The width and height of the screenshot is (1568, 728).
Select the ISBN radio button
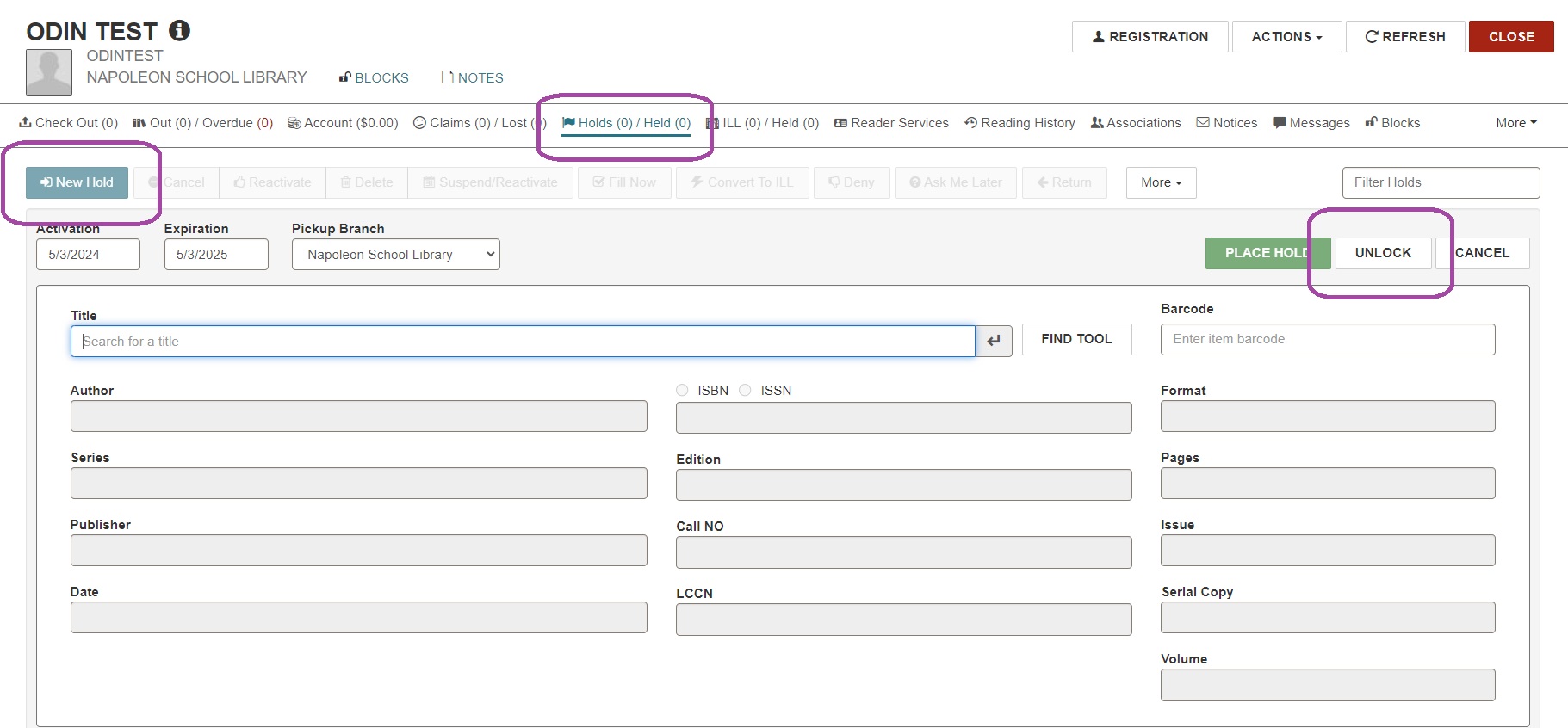(682, 391)
